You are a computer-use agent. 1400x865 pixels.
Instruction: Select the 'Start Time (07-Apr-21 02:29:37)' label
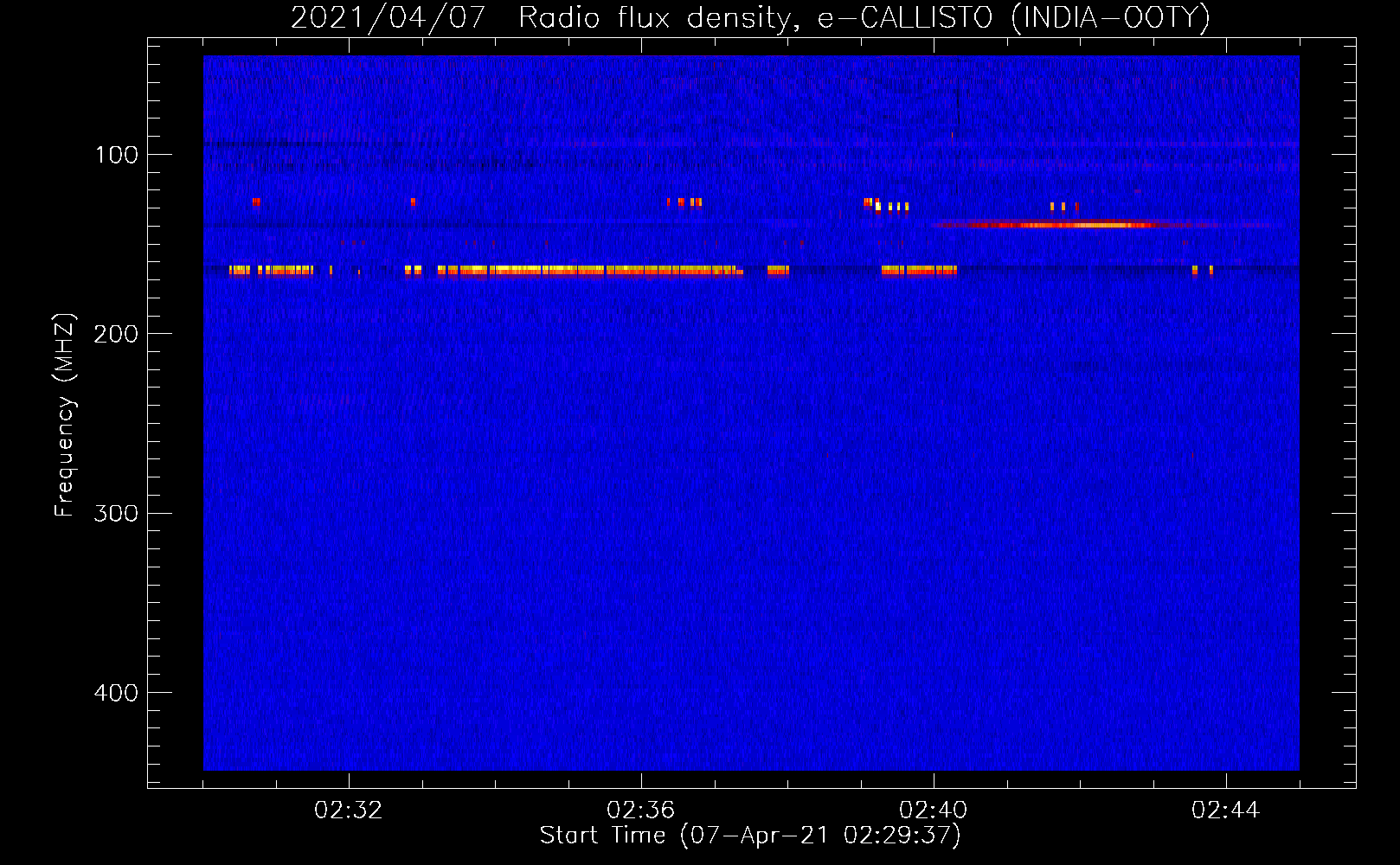(750, 836)
